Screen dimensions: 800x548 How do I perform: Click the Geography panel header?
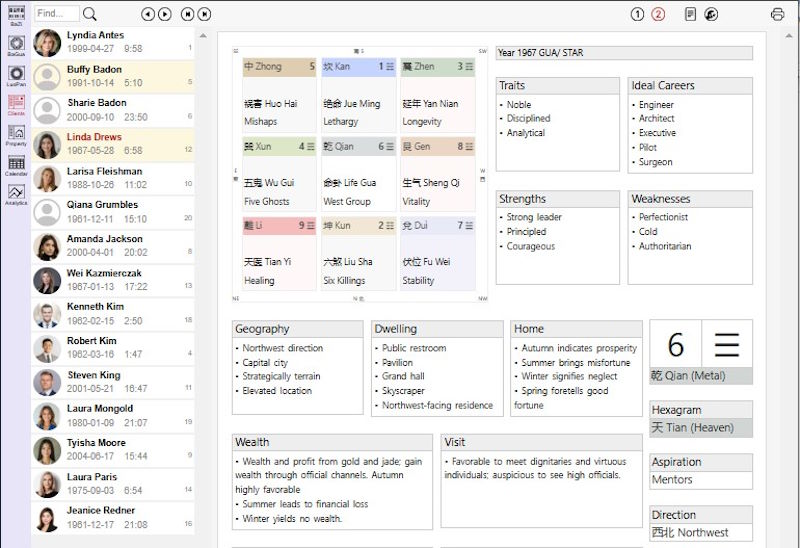click(297, 329)
